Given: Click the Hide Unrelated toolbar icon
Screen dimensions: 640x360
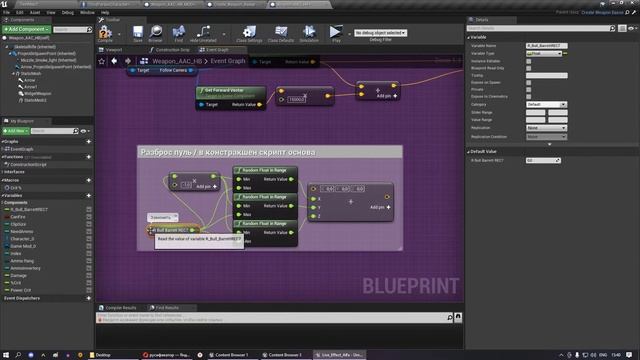Looking at the screenshot, I should click(x=203, y=32).
